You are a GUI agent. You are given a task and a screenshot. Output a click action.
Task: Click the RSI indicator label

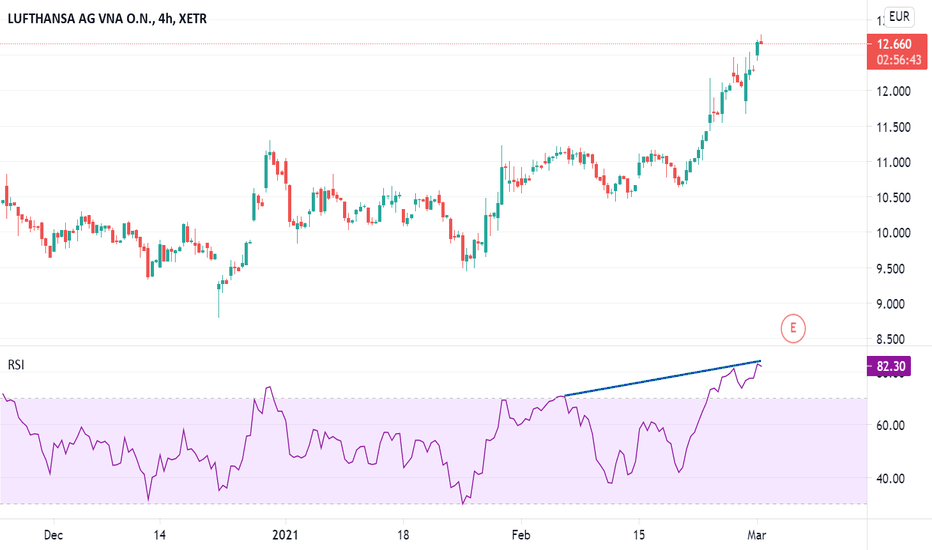[16, 364]
